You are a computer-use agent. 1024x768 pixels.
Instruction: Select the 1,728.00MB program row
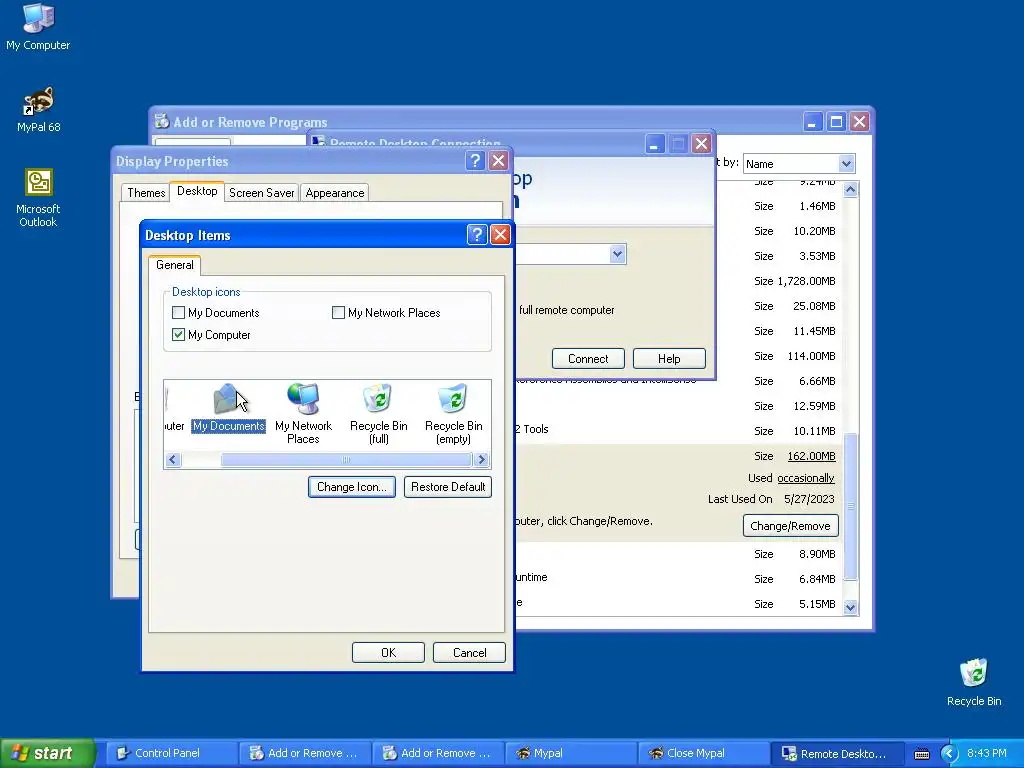[x=678, y=281]
